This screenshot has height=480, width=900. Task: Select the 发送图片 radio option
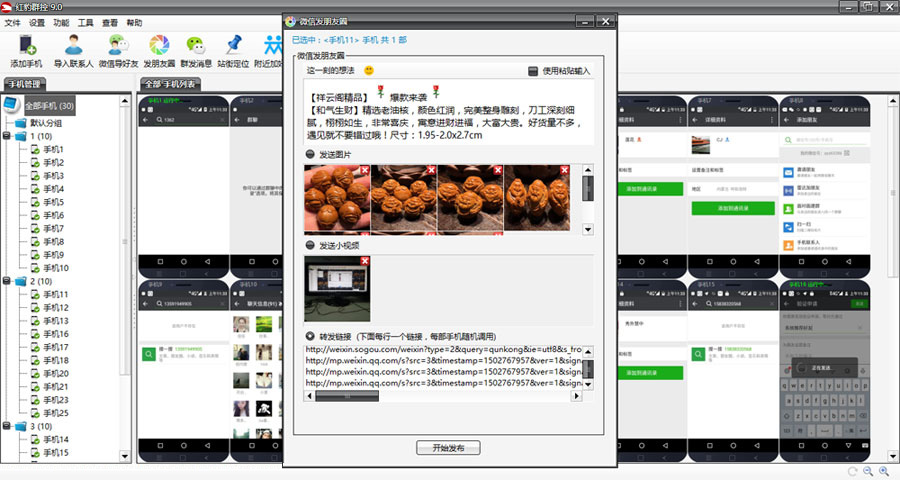click(x=310, y=154)
